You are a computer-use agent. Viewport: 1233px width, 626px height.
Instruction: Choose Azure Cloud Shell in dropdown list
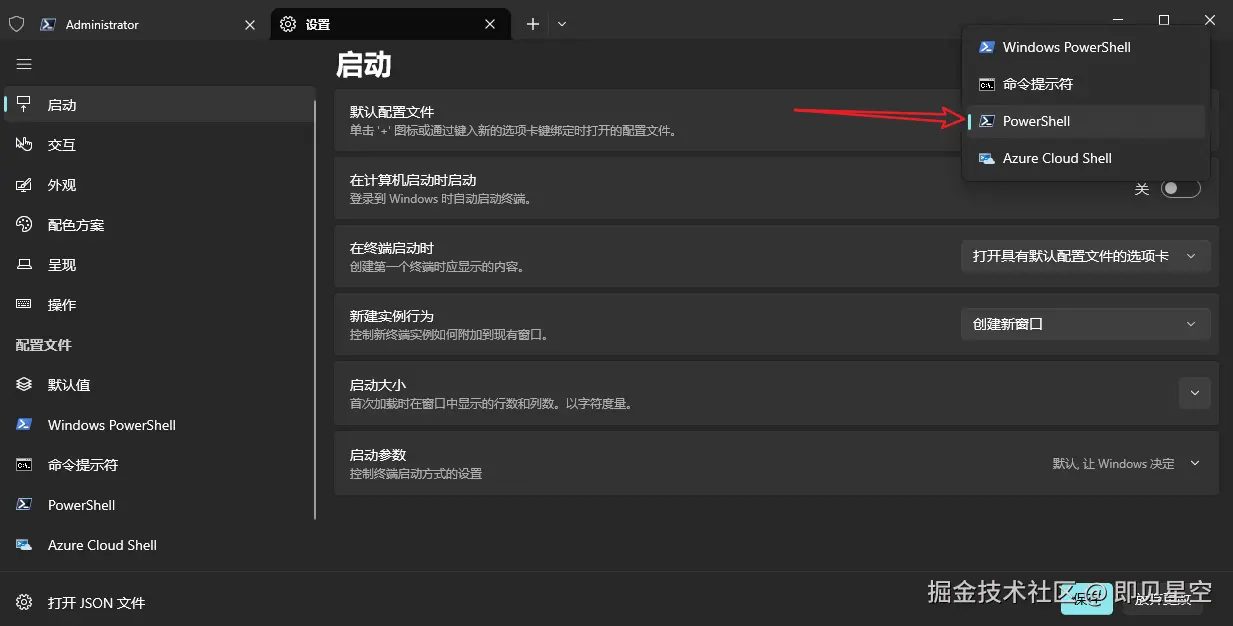coord(1086,158)
